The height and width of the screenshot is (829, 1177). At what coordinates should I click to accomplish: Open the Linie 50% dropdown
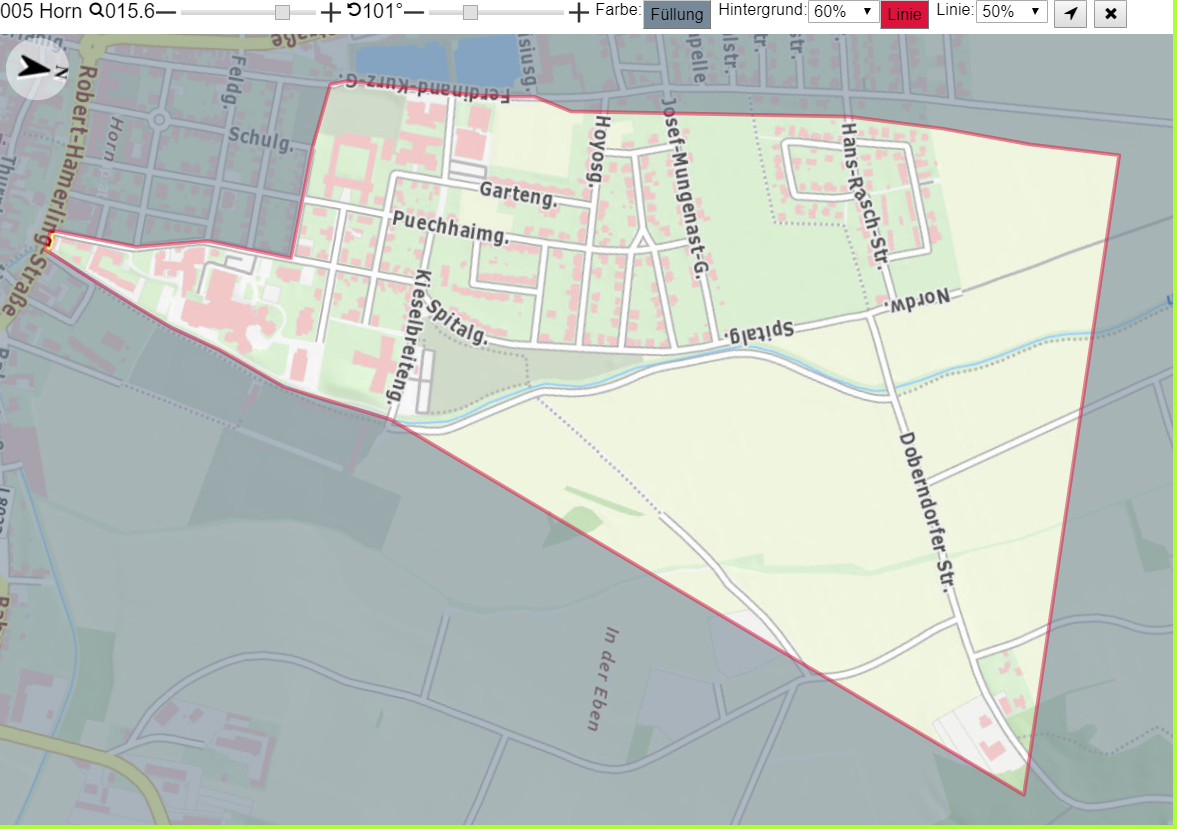click(x=1011, y=11)
